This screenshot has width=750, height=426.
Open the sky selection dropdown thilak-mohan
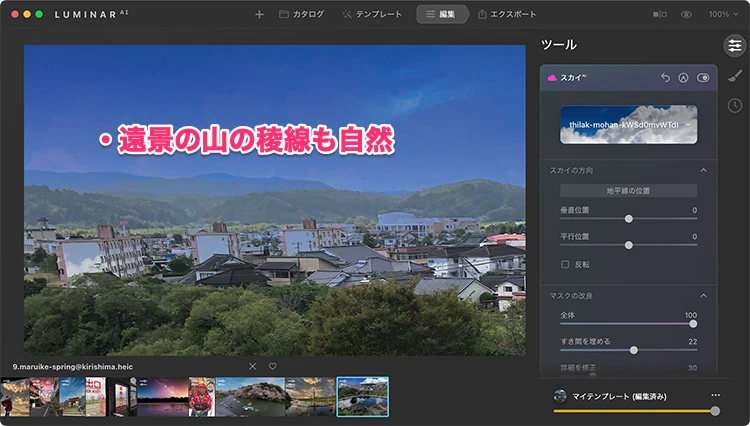point(627,124)
